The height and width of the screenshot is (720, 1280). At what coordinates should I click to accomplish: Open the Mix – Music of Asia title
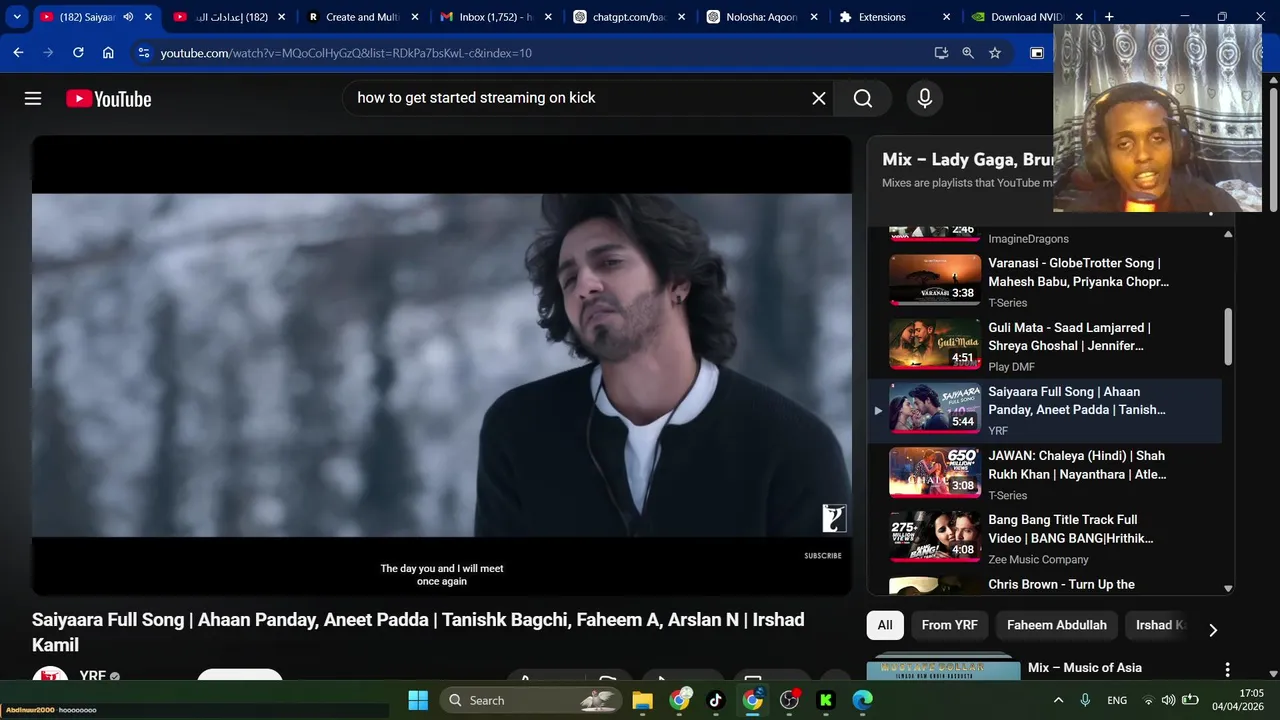coord(1084,667)
